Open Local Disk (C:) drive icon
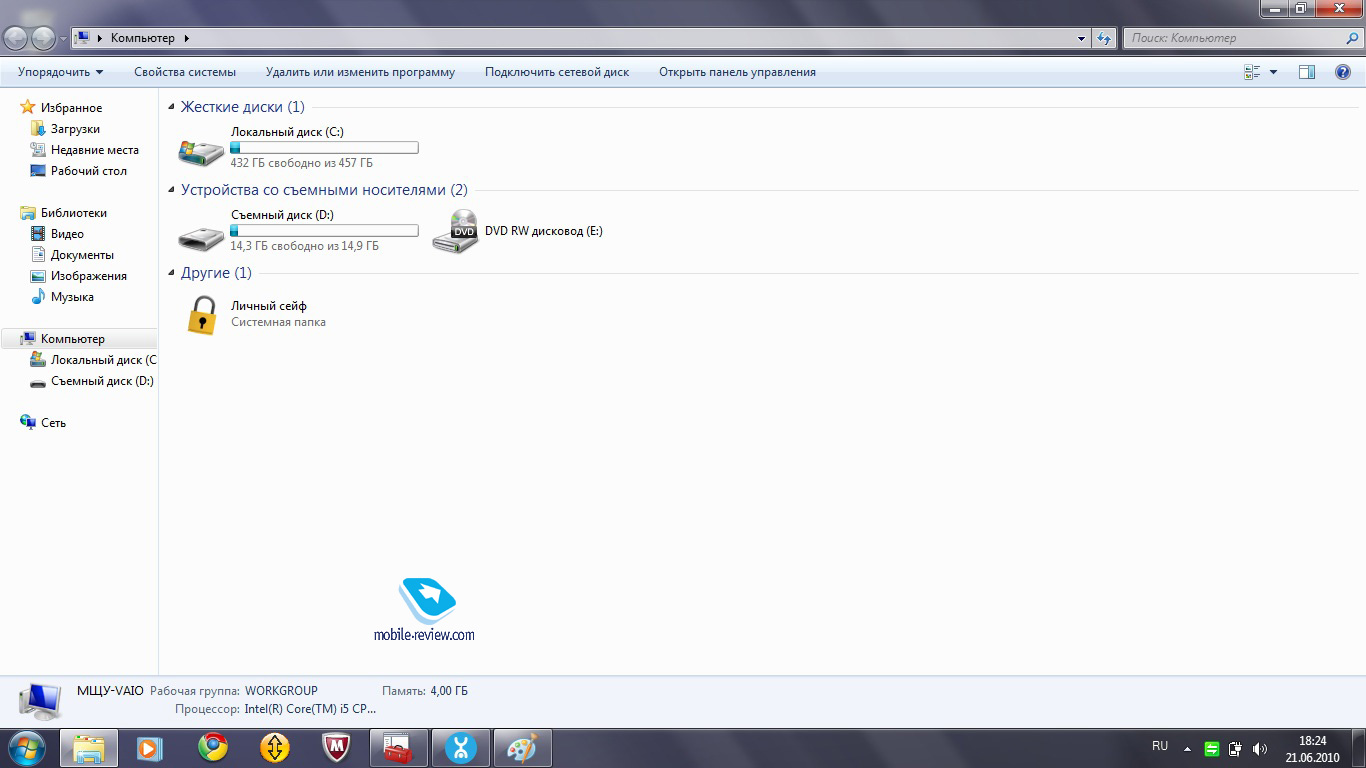The height and width of the screenshot is (768, 1366). click(201, 150)
